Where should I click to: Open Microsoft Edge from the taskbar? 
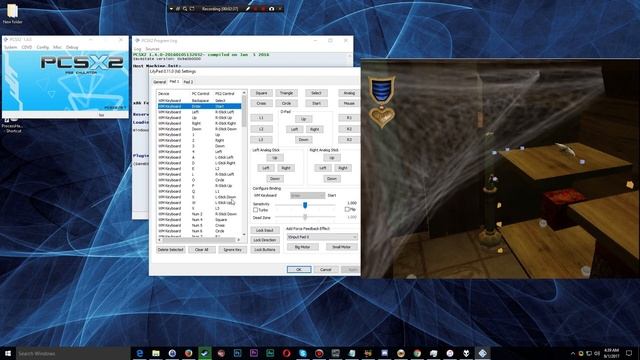click(140, 353)
